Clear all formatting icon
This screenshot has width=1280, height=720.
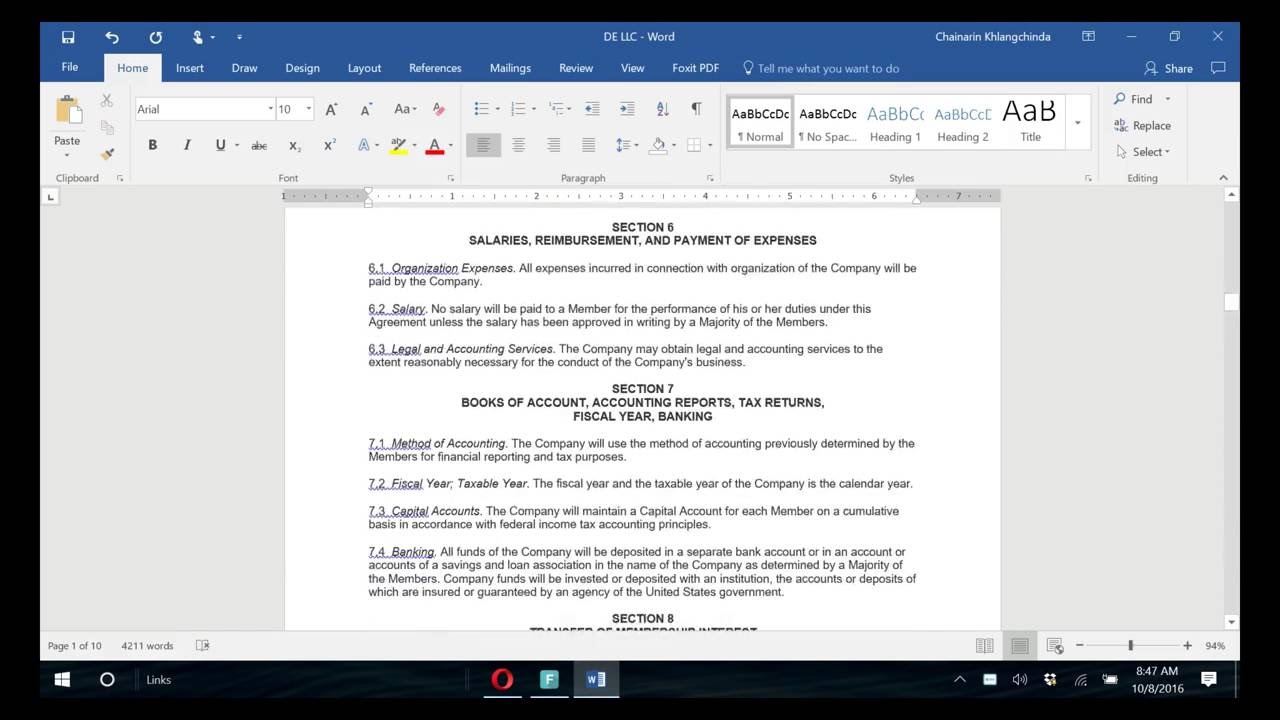click(x=438, y=109)
